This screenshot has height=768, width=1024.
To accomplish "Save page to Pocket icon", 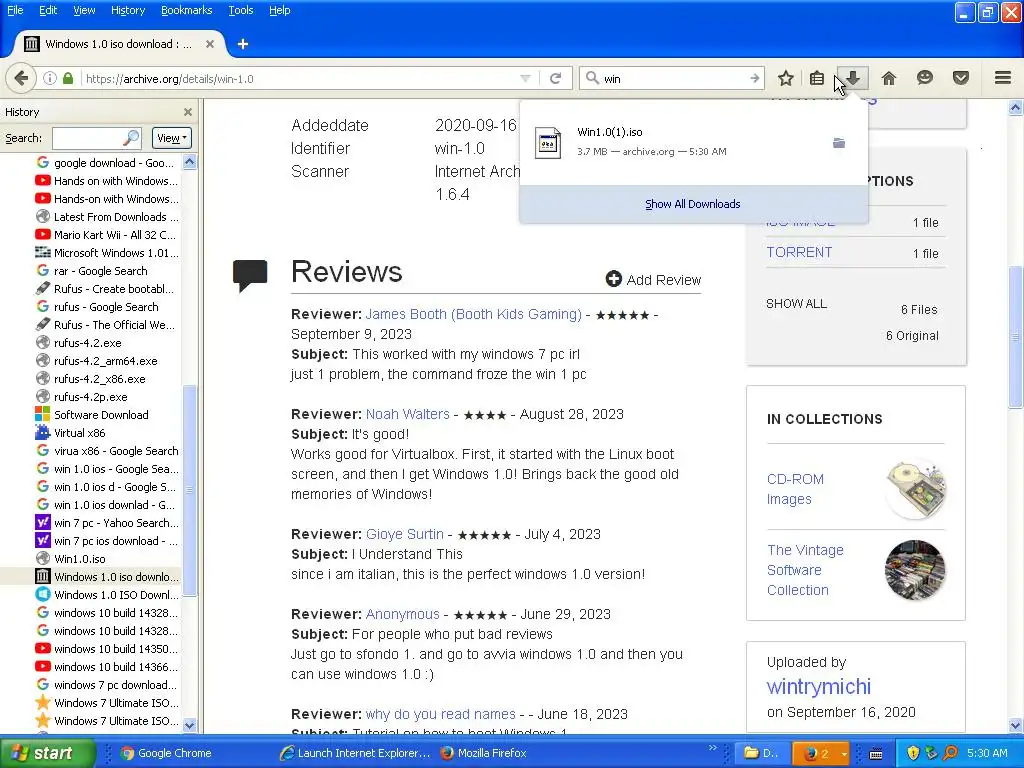I will [x=961, y=78].
